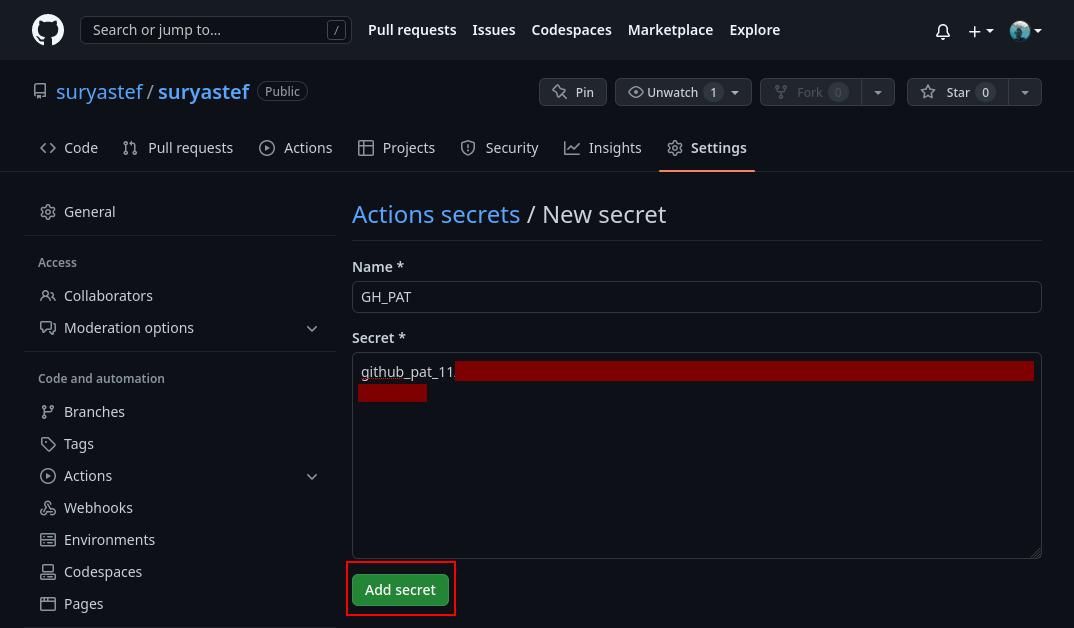Click the Actions secrets breadcrumb link

click(436, 214)
